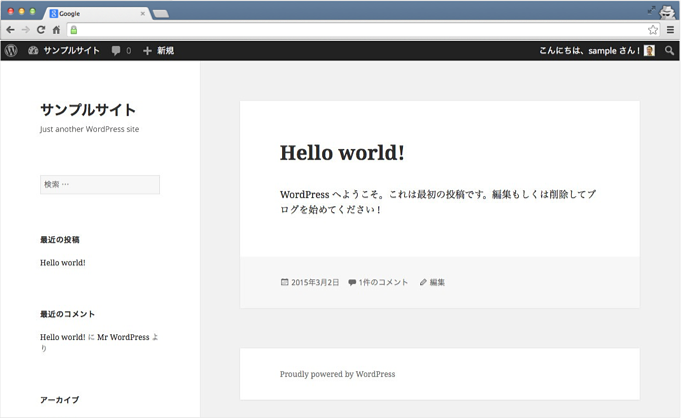681x418 pixels.
Task: Click the pencil icon beside 編集
Action: click(423, 282)
